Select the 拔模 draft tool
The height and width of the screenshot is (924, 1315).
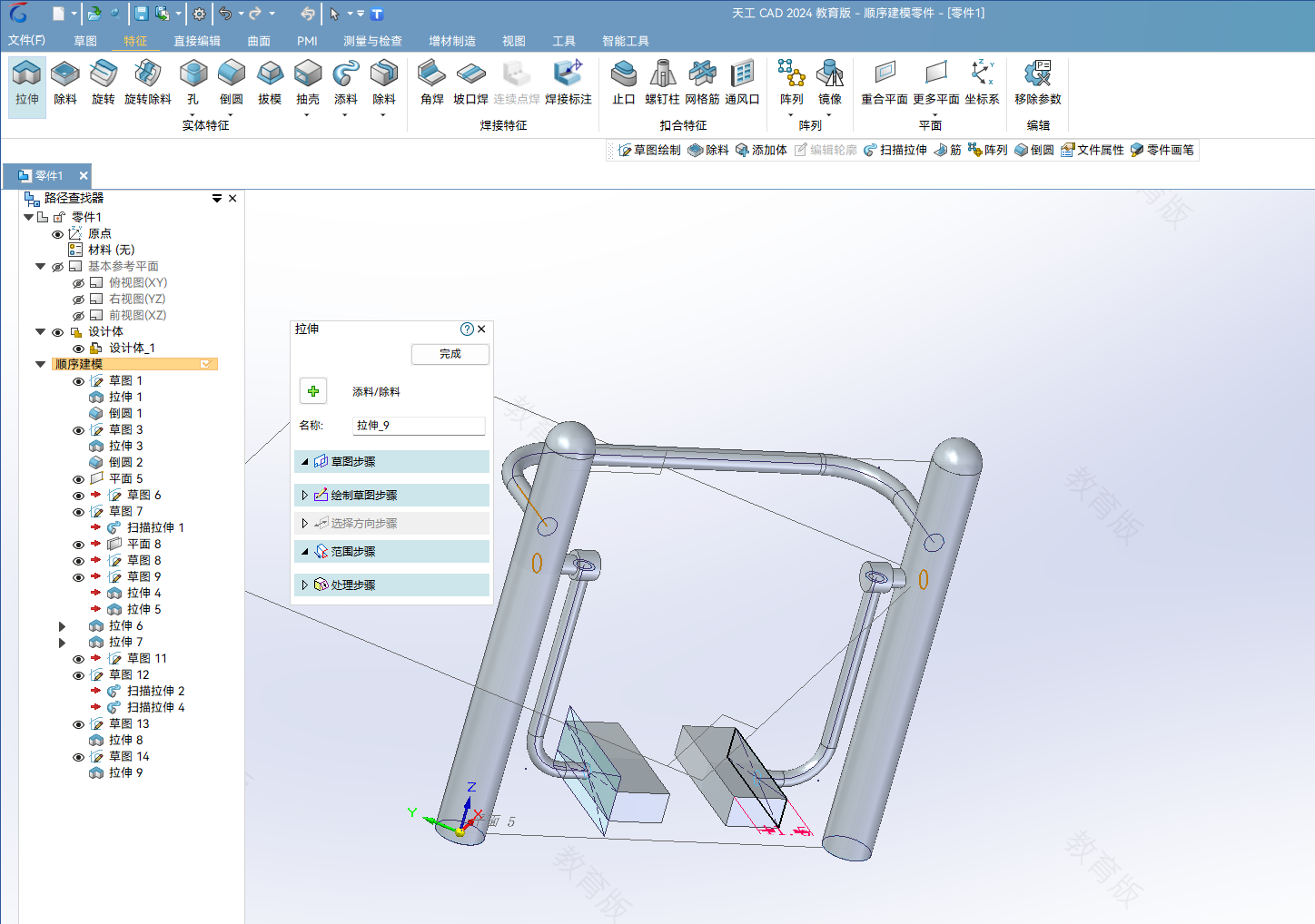[x=270, y=83]
